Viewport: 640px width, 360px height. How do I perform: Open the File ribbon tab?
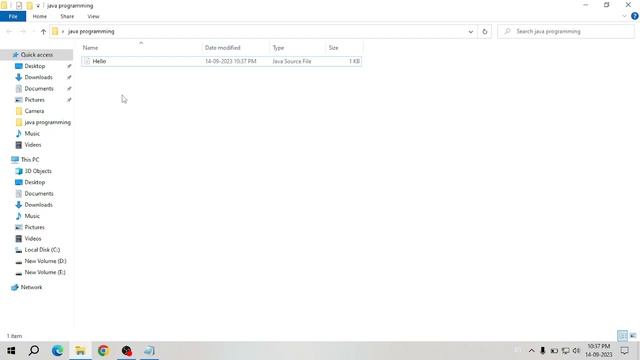(x=13, y=16)
